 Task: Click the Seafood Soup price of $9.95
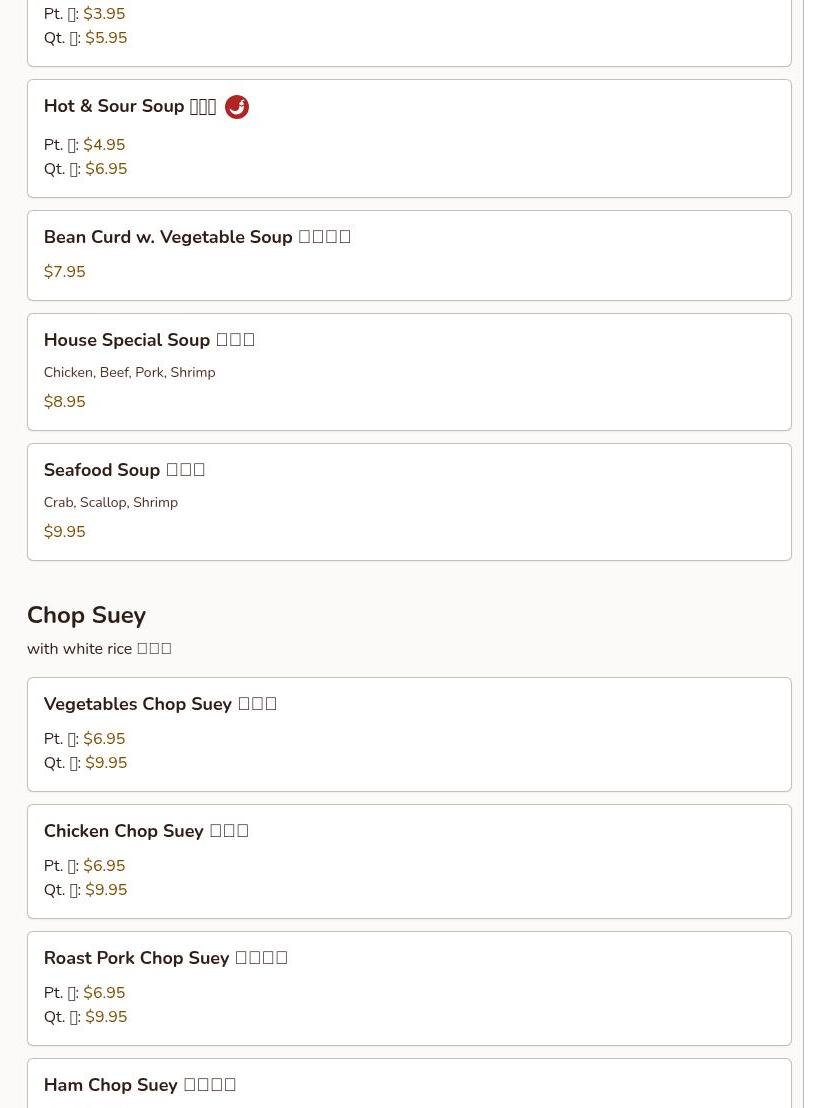click(65, 532)
